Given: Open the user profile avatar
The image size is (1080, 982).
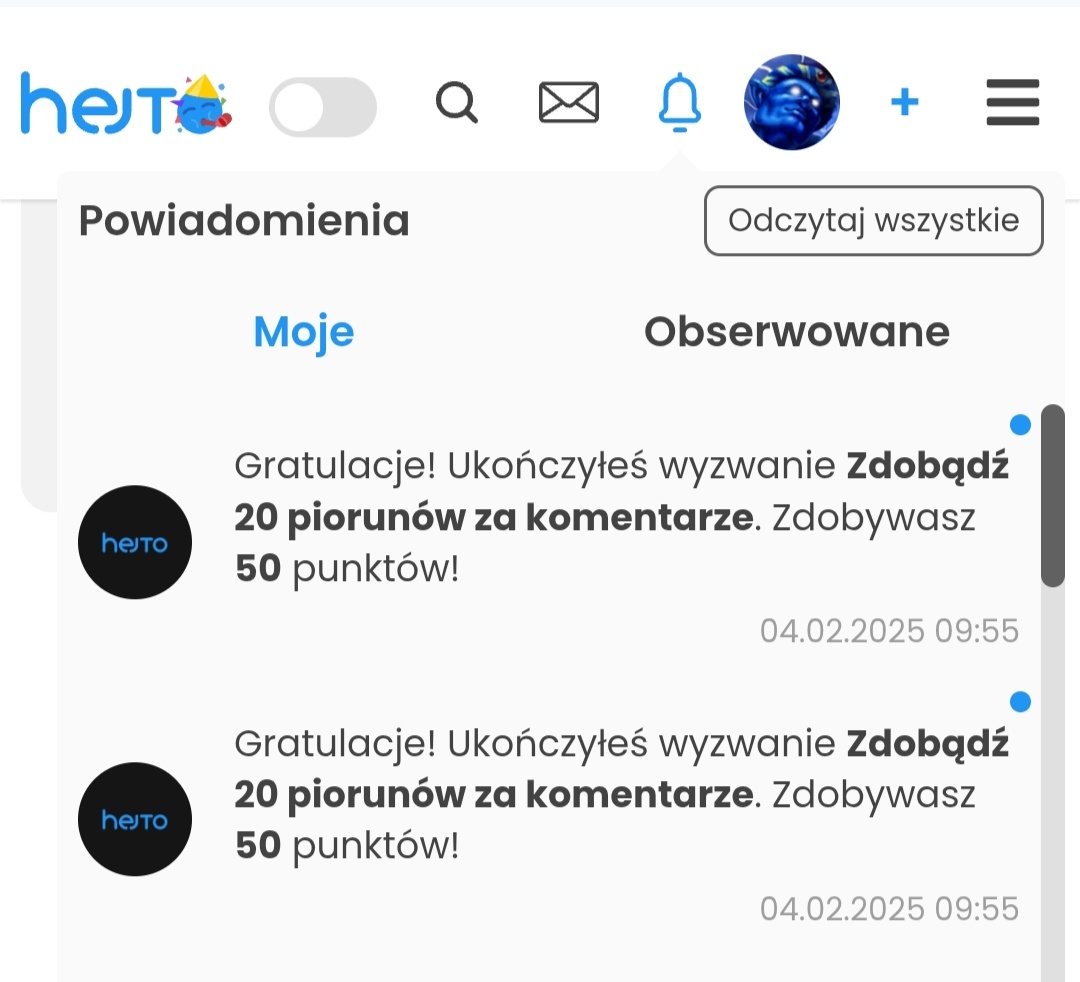Looking at the screenshot, I should pyautogui.click(x=792, y=102).
